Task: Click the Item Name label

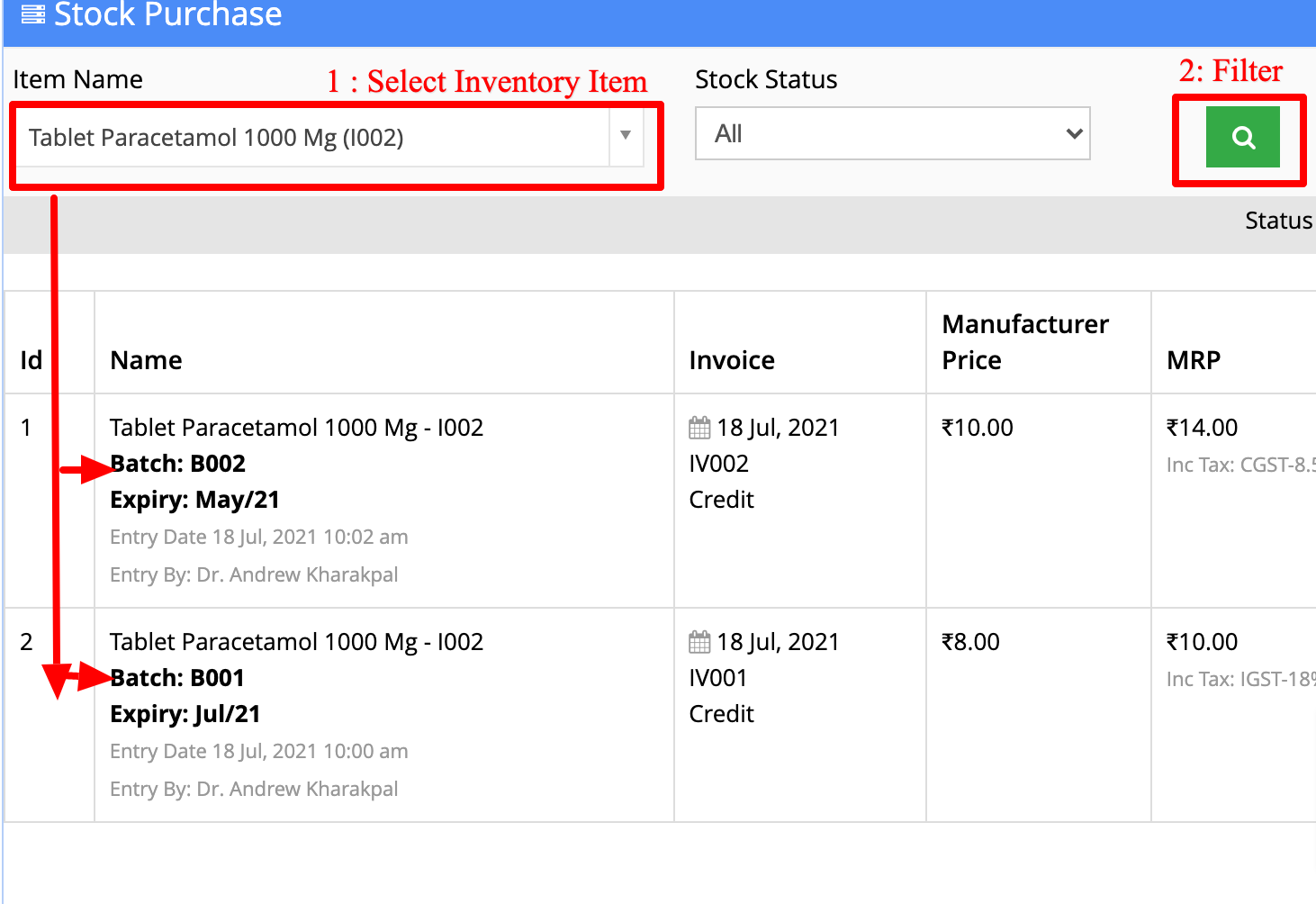Action: [77, 79]
